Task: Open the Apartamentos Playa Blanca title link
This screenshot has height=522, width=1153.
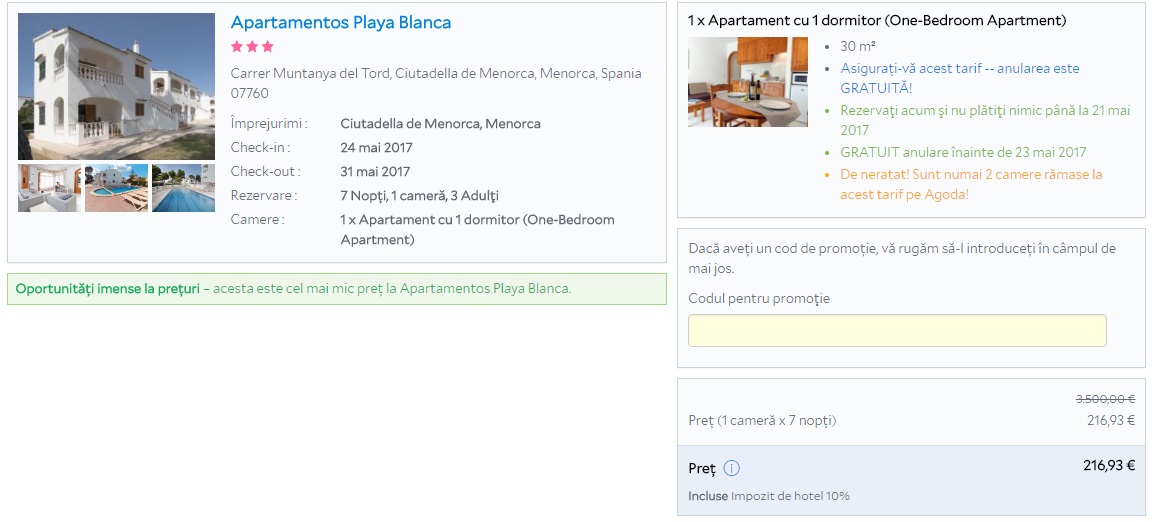Action: coord(340,22)
